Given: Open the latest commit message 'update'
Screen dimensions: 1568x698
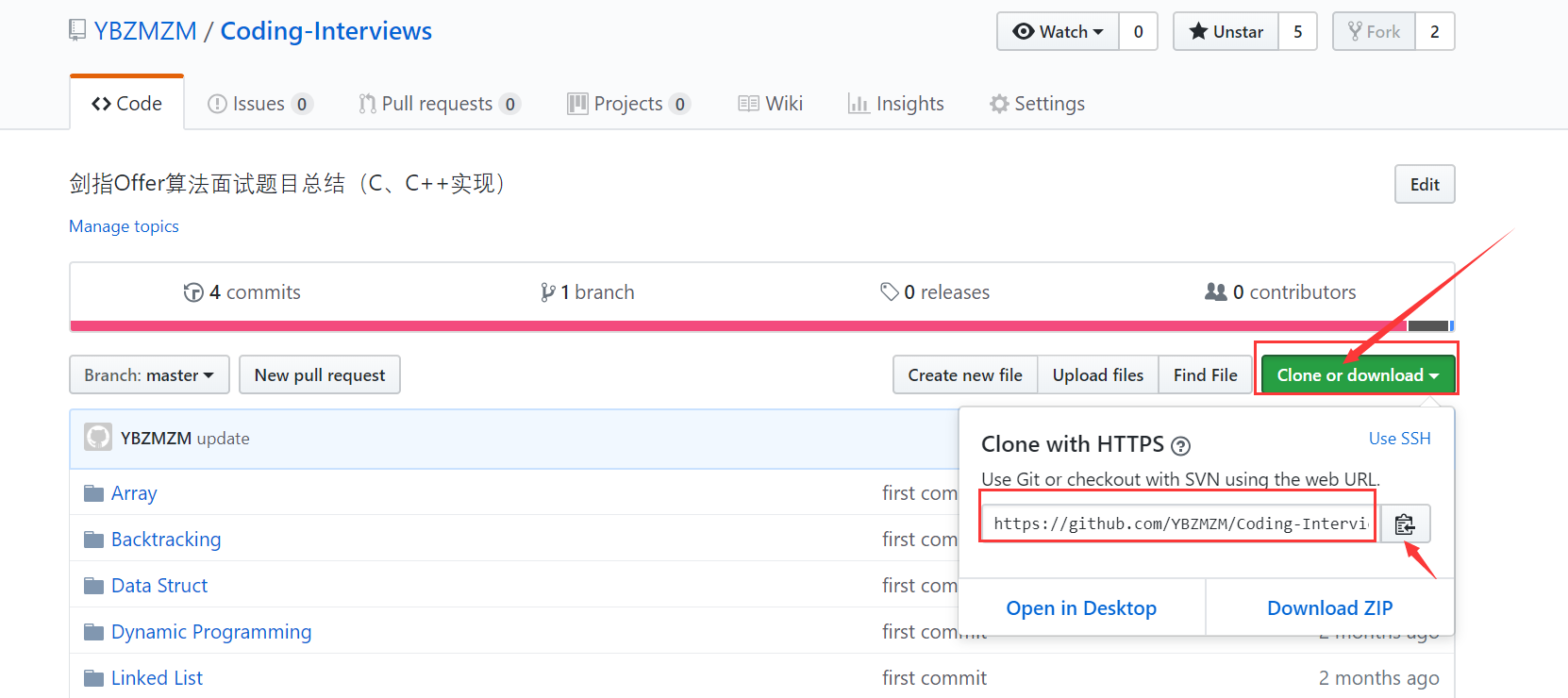Looking at the screenshot, I should 224,439.
